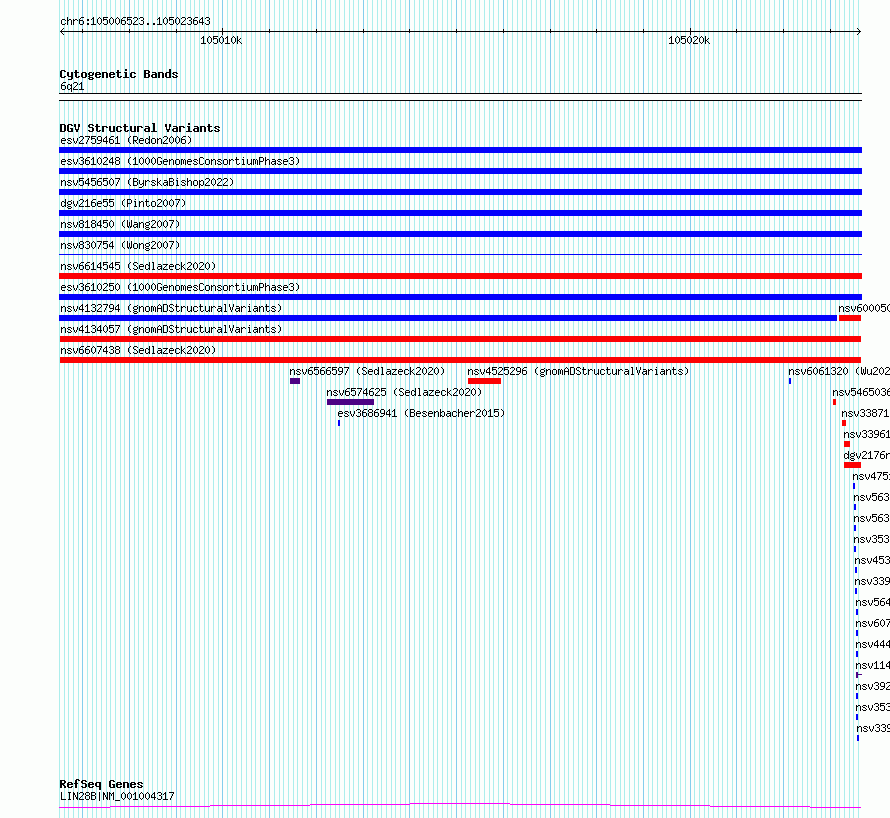Open the Cytogenetic Bands track title
Screen dimensions: 890x818
119,74
